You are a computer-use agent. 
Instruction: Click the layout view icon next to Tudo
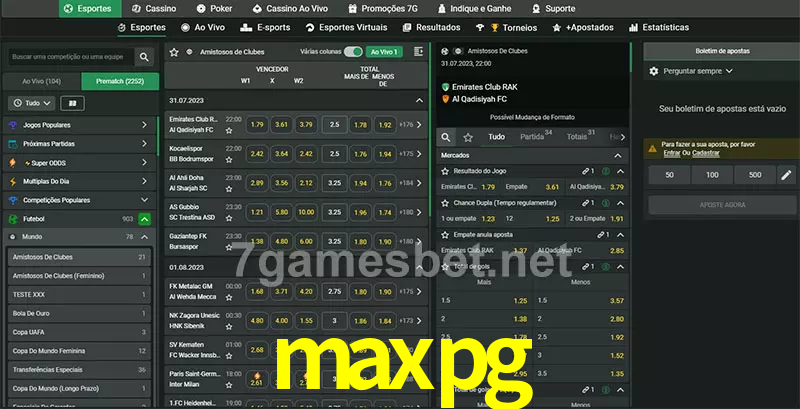click(x=72, y=102)
